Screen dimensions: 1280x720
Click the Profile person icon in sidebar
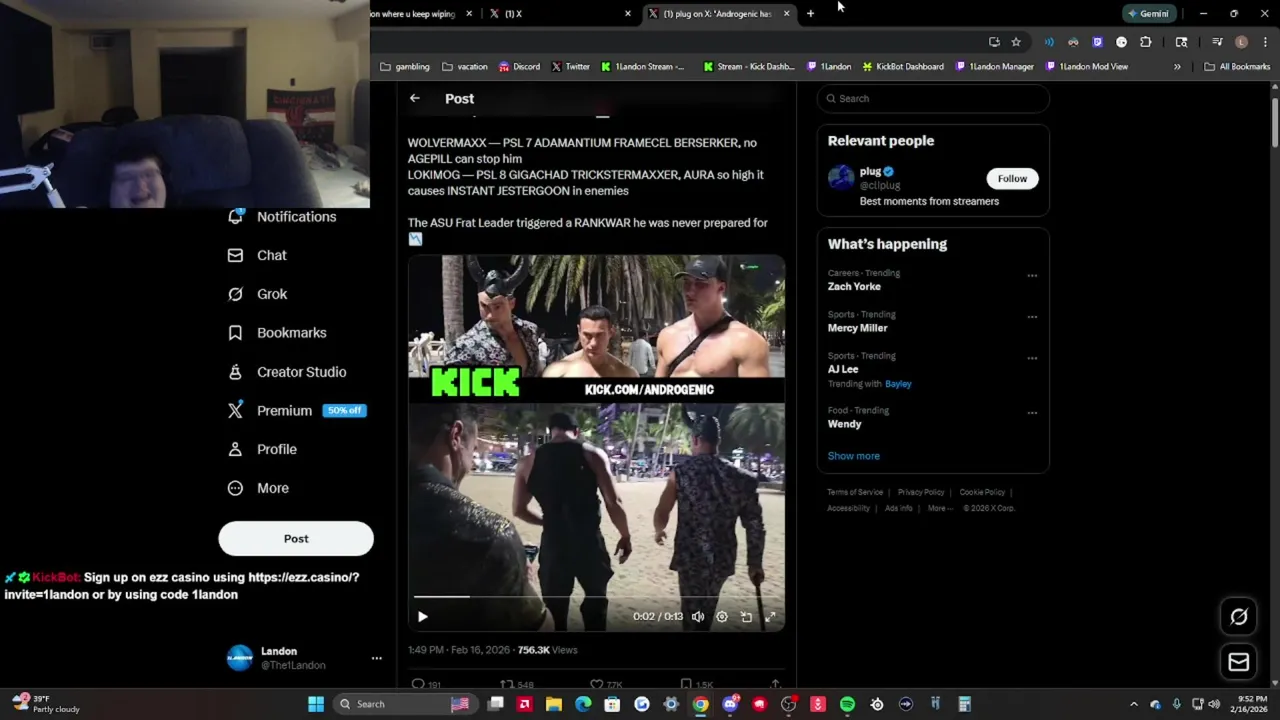235,449
